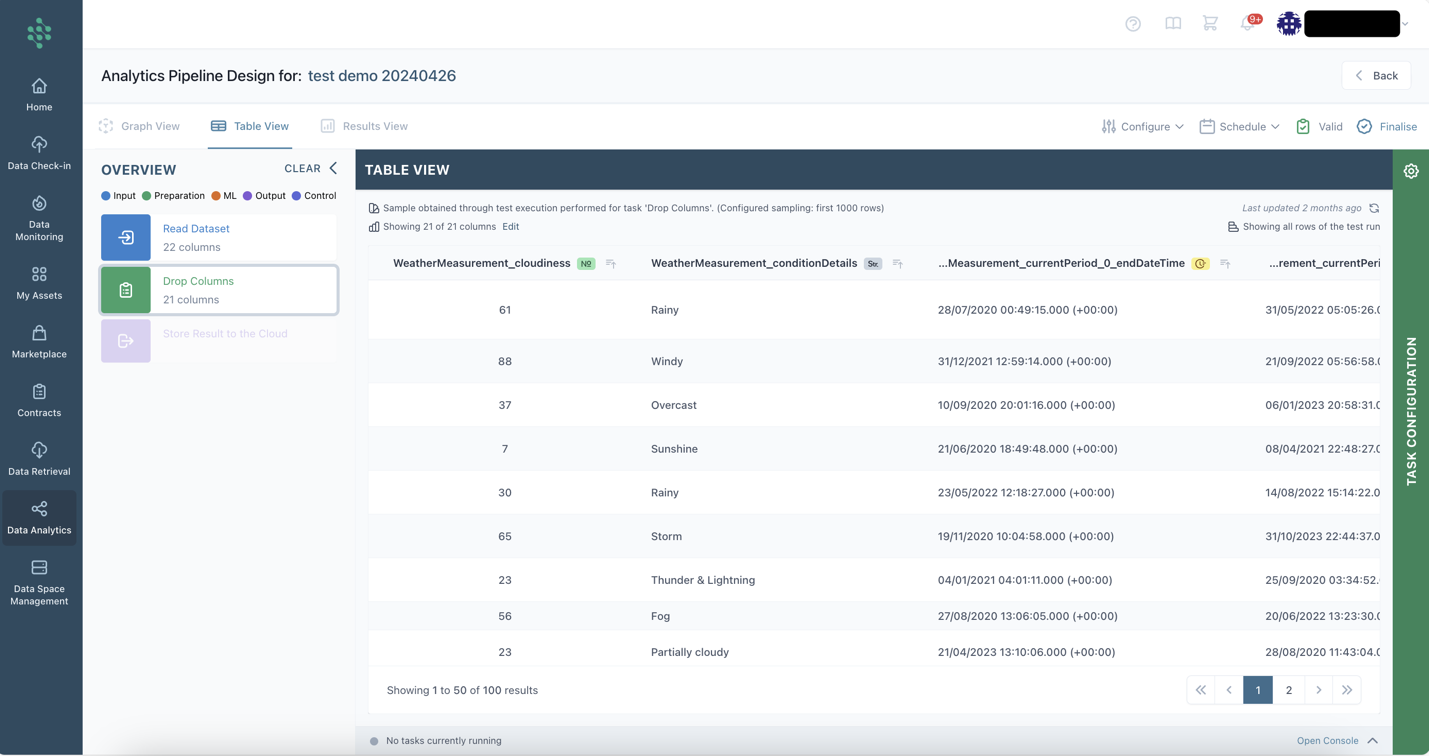Click the Edit columns link
This screenshot has width=1429, height=756.
pos(511,227)
